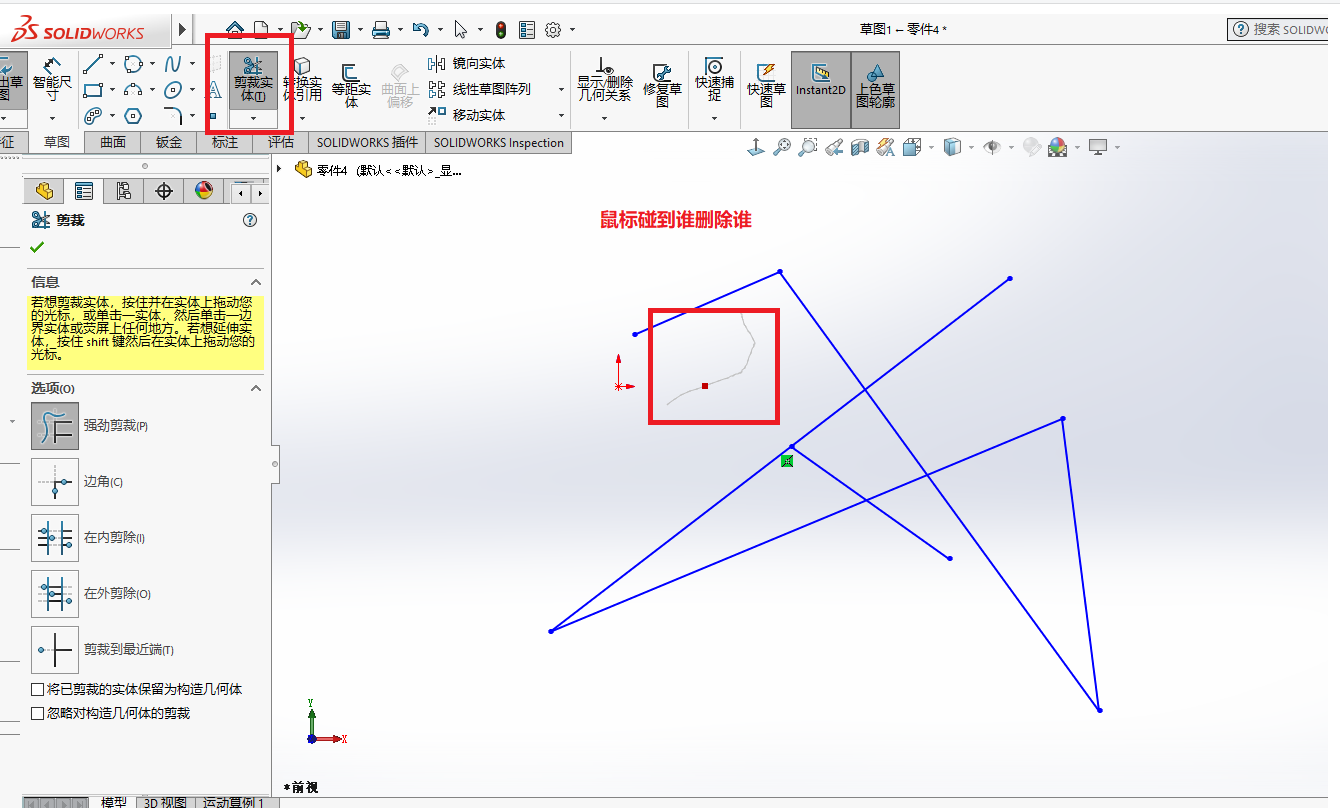
Task: Click Rapid Sketch (快速草图) tool
Action: coord(766,84)
